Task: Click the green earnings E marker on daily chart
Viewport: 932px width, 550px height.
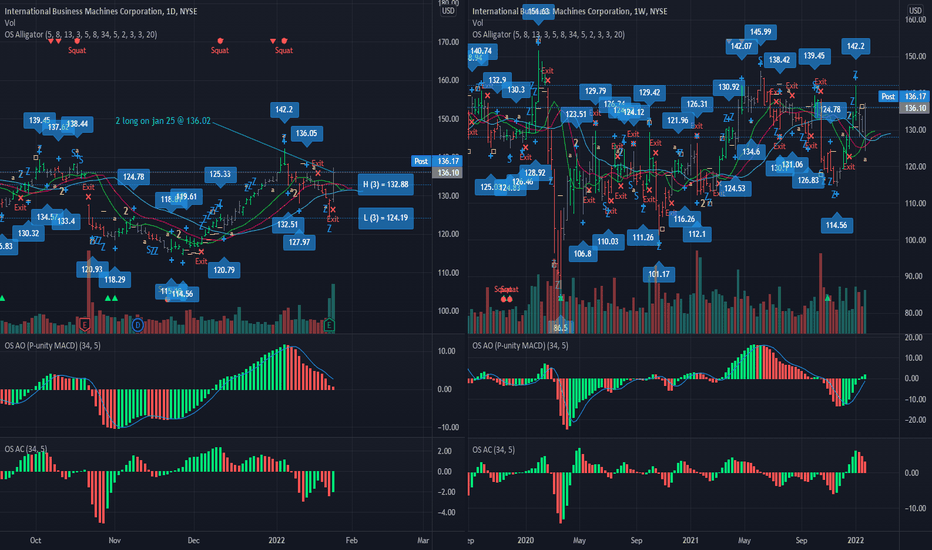Action: [x=329, y=325]
